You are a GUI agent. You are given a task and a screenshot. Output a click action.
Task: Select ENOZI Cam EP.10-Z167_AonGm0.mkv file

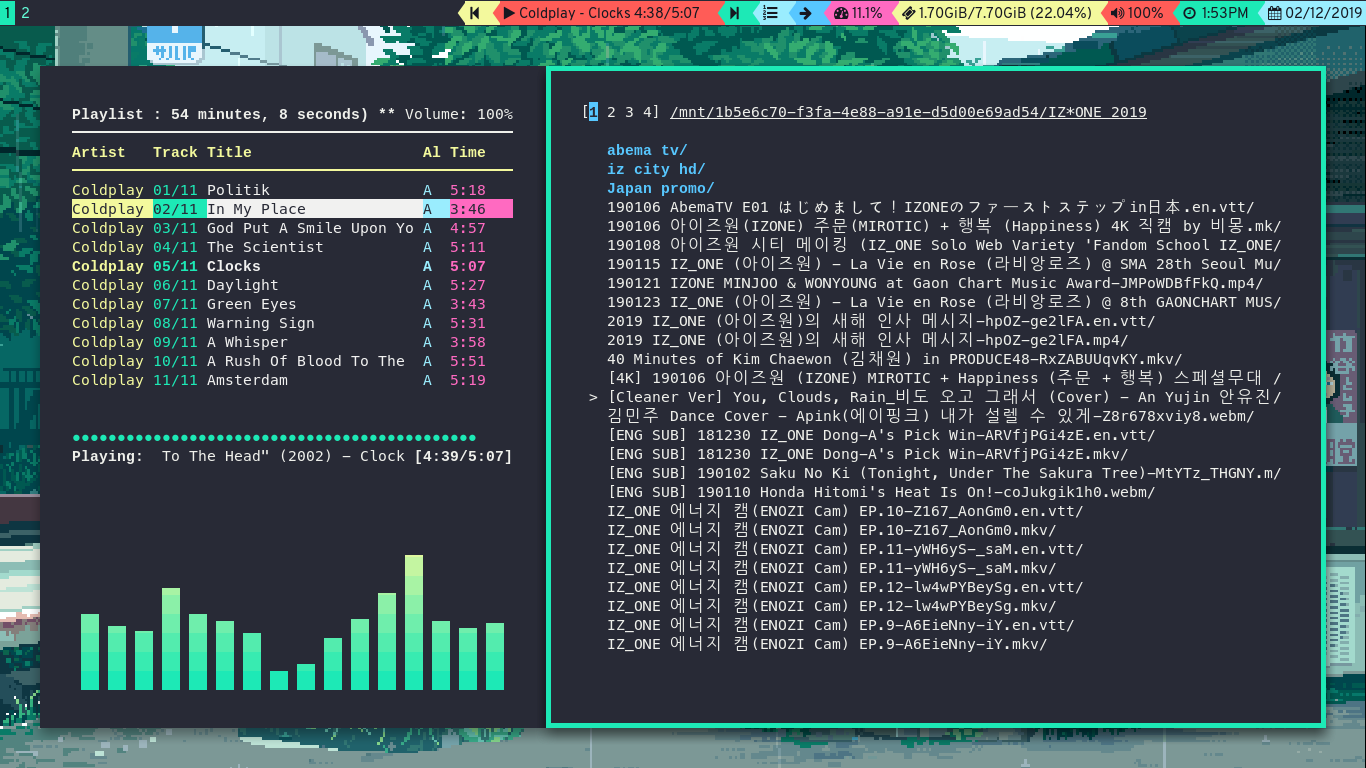click(831, 530)
